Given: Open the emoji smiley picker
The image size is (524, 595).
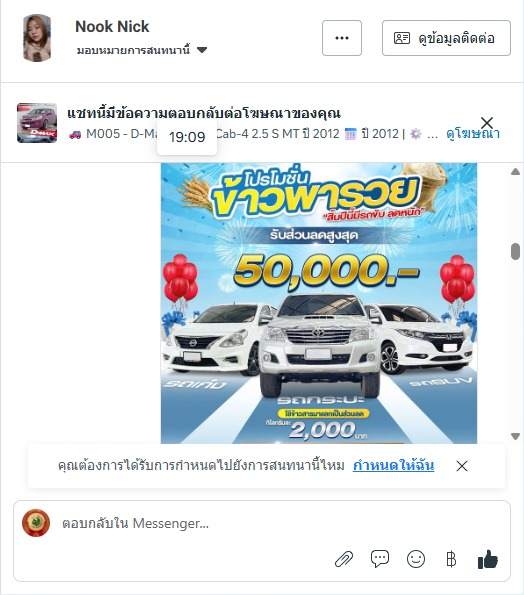Looking at the screenshot, I should click(x=416, y=559).
